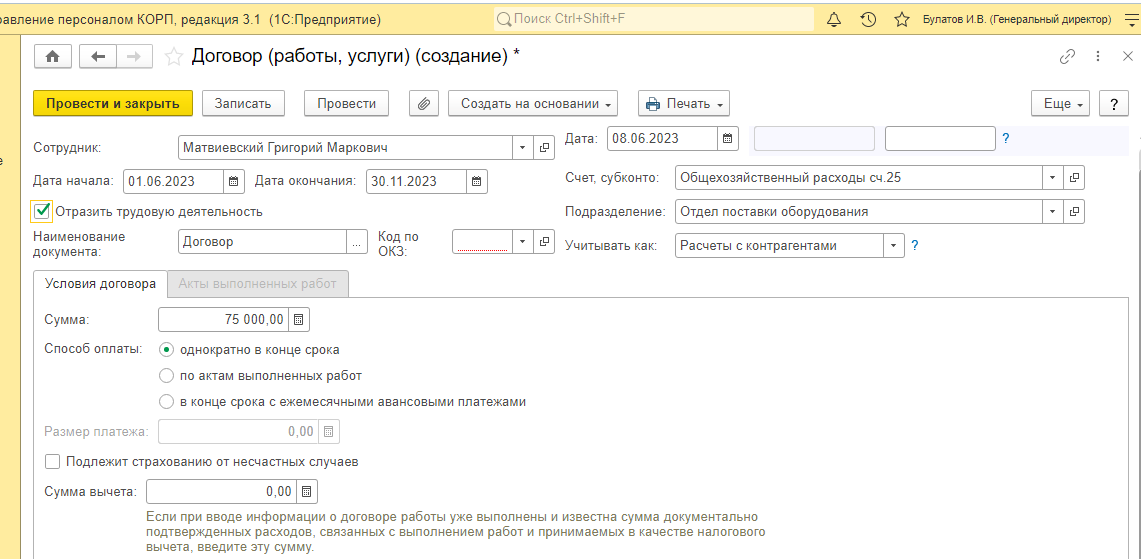Open the Еще menu

pos(1064,103)
